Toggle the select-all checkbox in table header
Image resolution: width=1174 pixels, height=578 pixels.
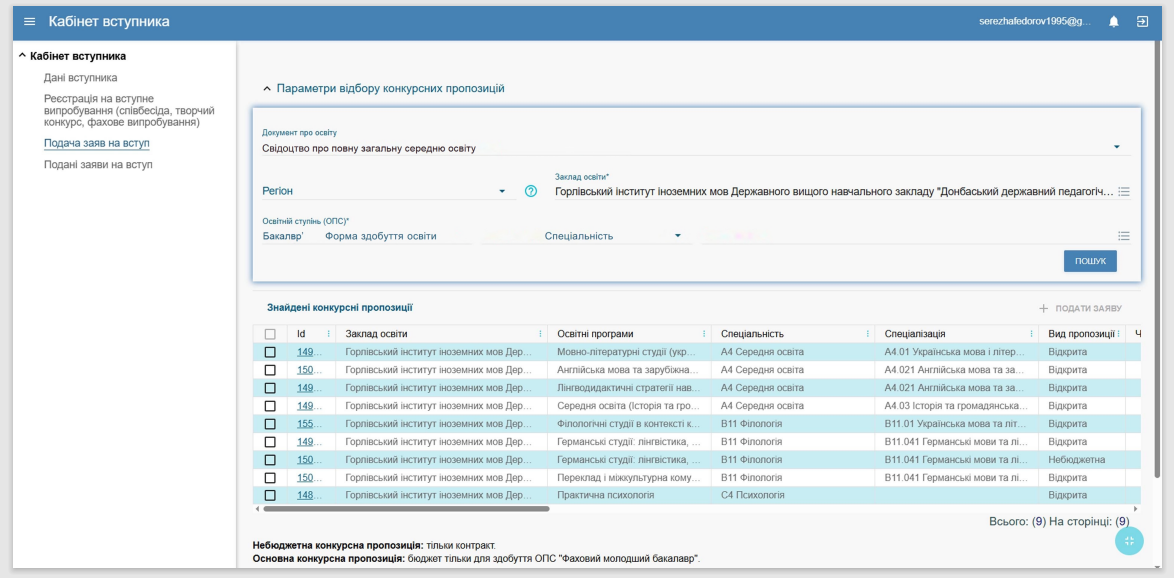point(270,334)
